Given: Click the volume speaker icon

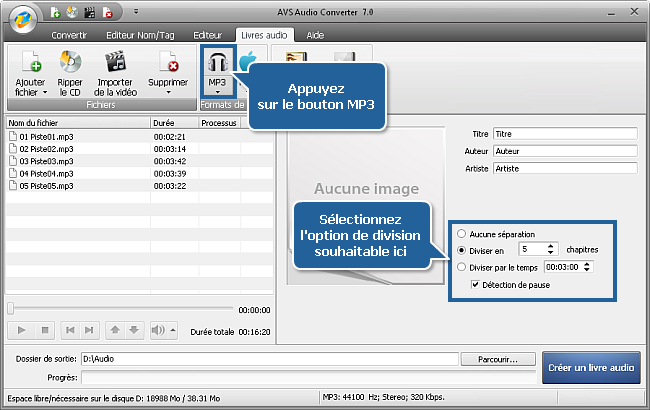Looking at the screenshot, I should [157, 330].
